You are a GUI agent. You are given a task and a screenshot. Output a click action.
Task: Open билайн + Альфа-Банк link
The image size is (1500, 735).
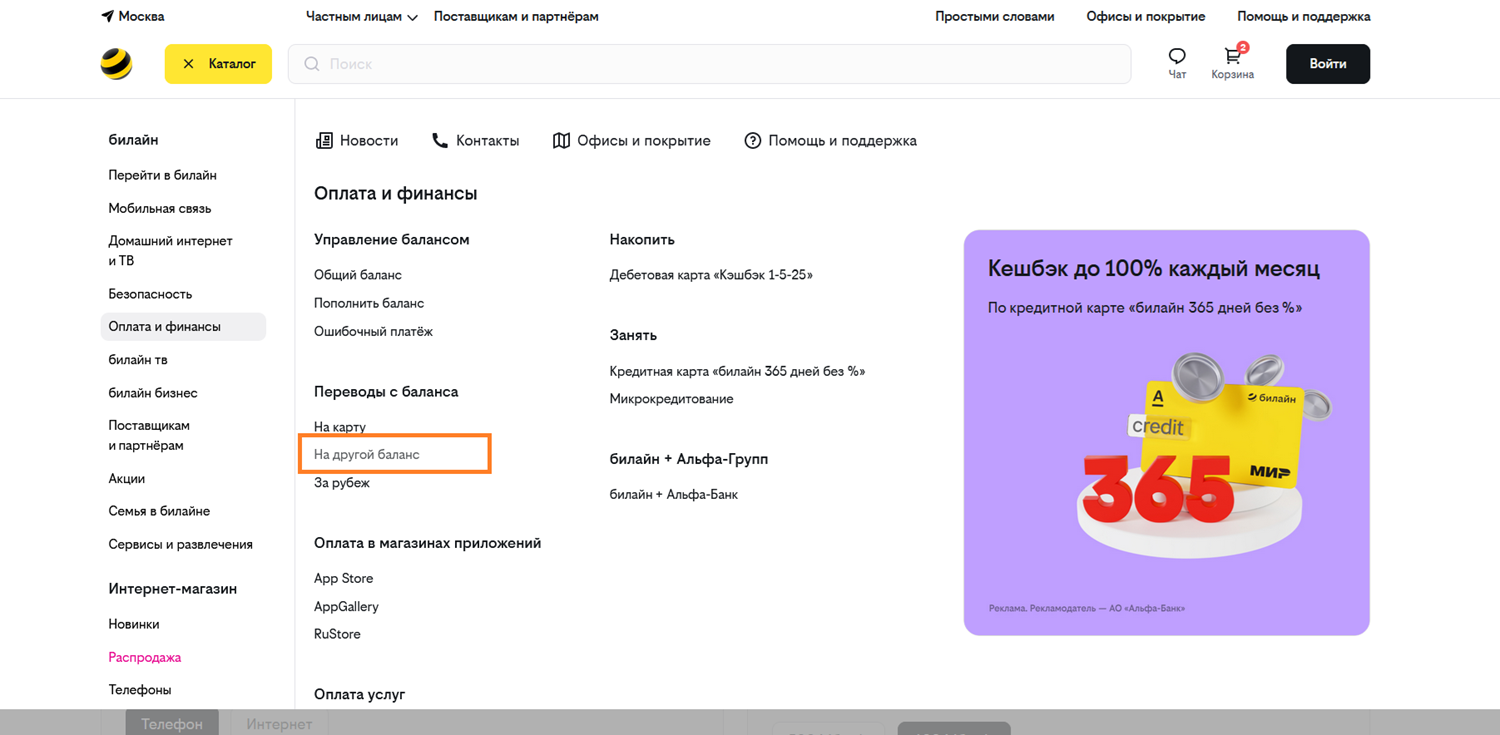674,495
